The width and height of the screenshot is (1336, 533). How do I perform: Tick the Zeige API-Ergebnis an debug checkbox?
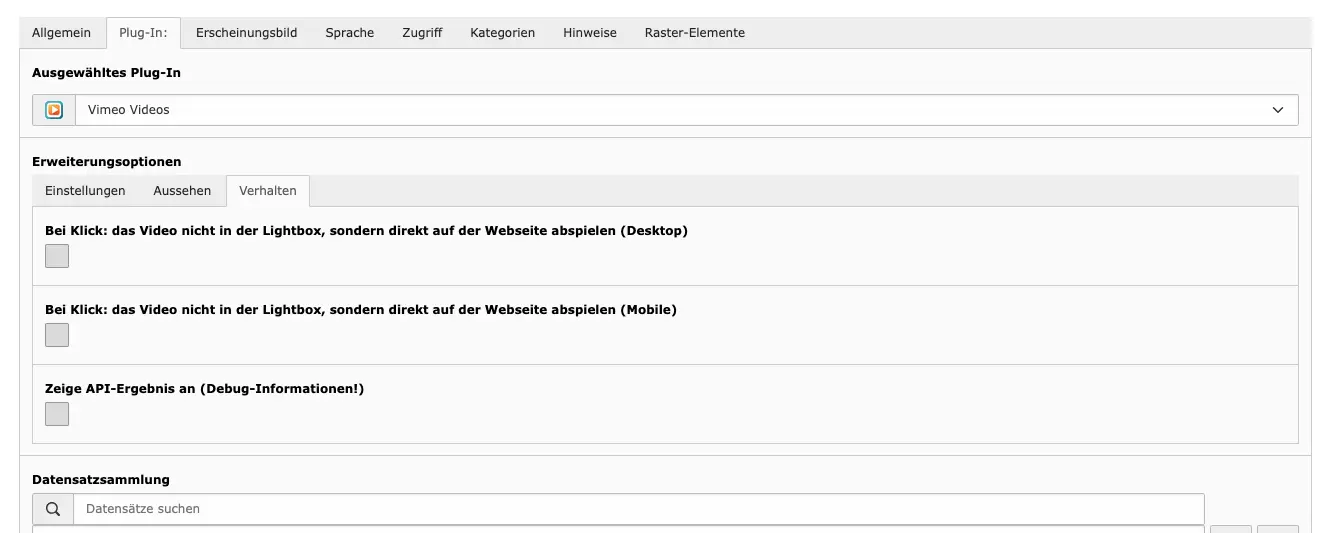(57, 414)
